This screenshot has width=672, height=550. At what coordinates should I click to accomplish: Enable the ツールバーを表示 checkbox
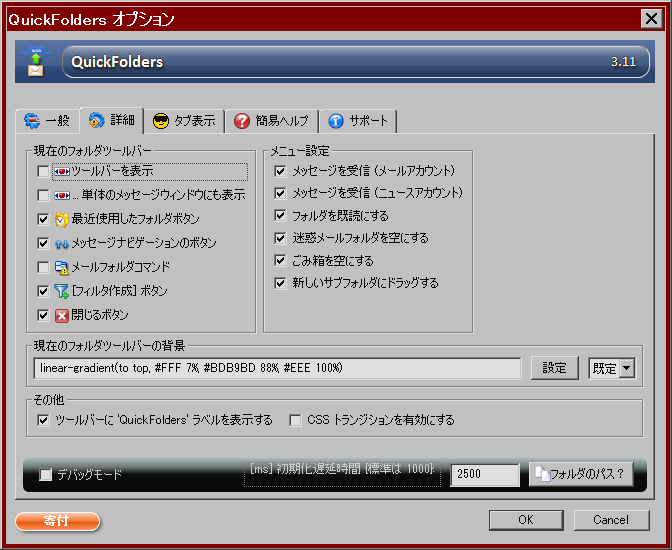(x=43, y=171)
